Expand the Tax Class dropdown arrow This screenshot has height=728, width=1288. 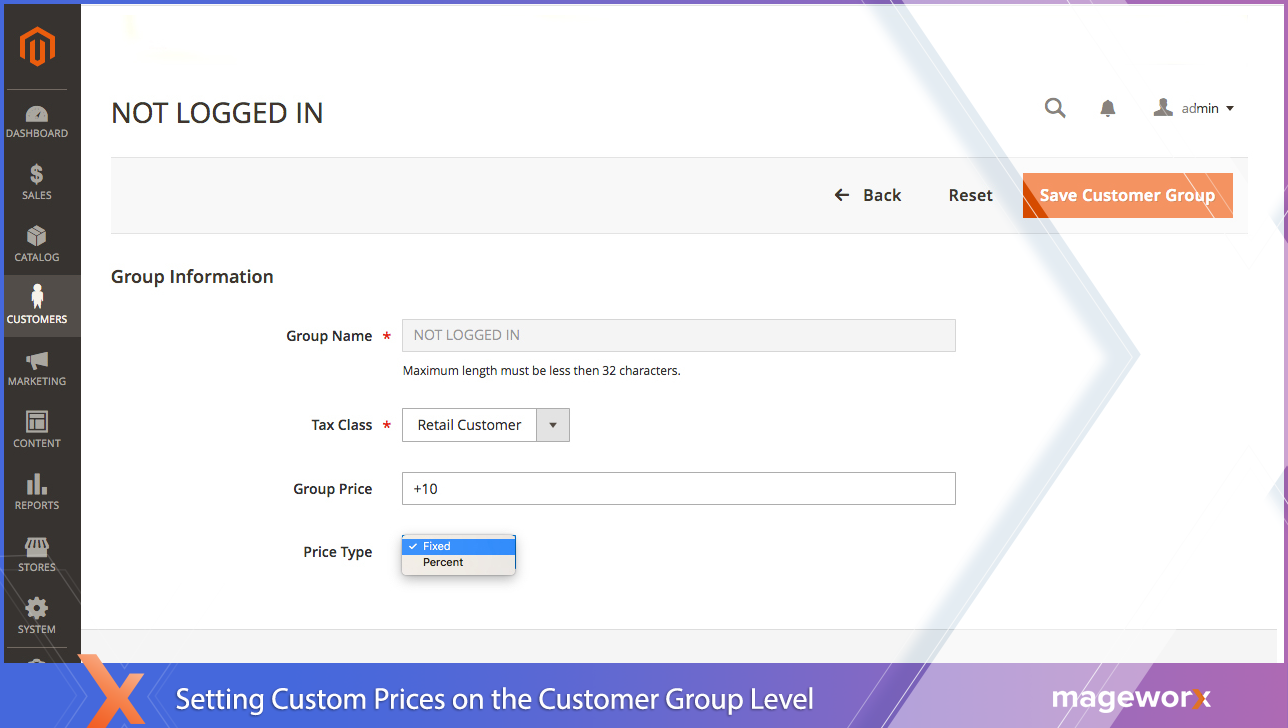tap(553, 425)
